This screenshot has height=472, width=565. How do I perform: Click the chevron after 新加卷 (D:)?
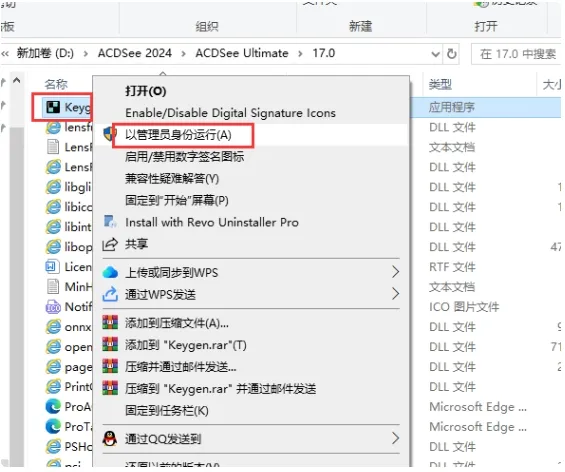[86, 54]
